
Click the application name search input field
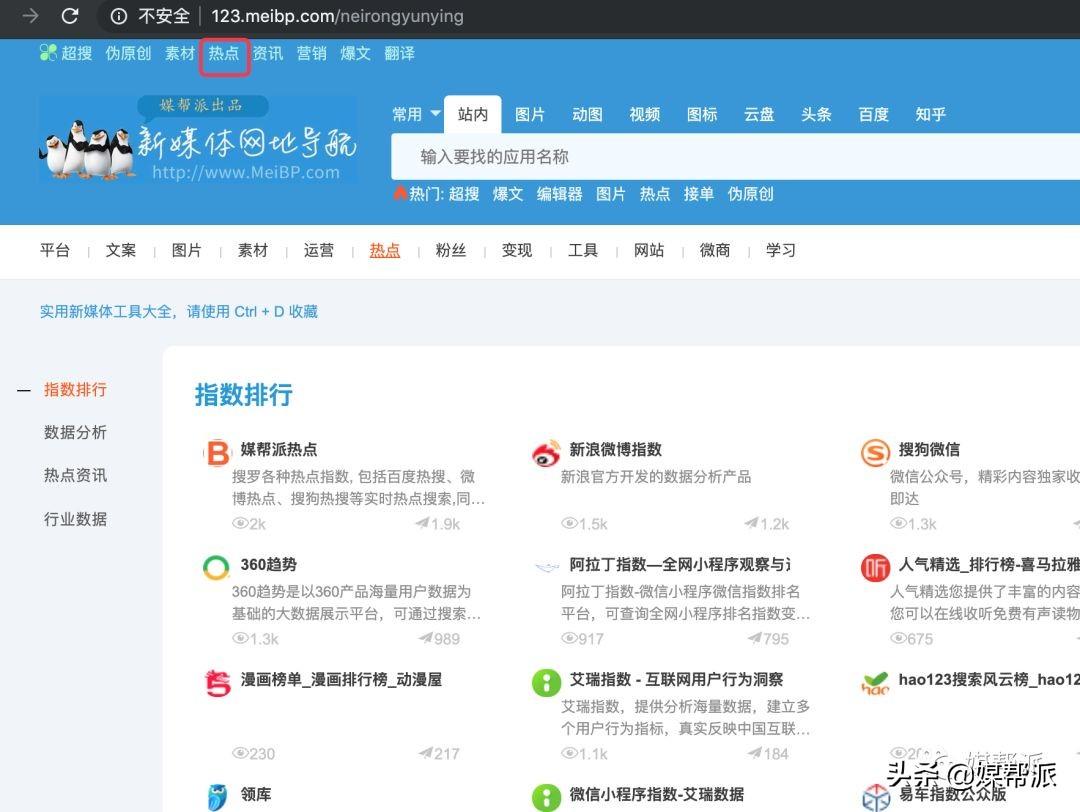(700, 157)
